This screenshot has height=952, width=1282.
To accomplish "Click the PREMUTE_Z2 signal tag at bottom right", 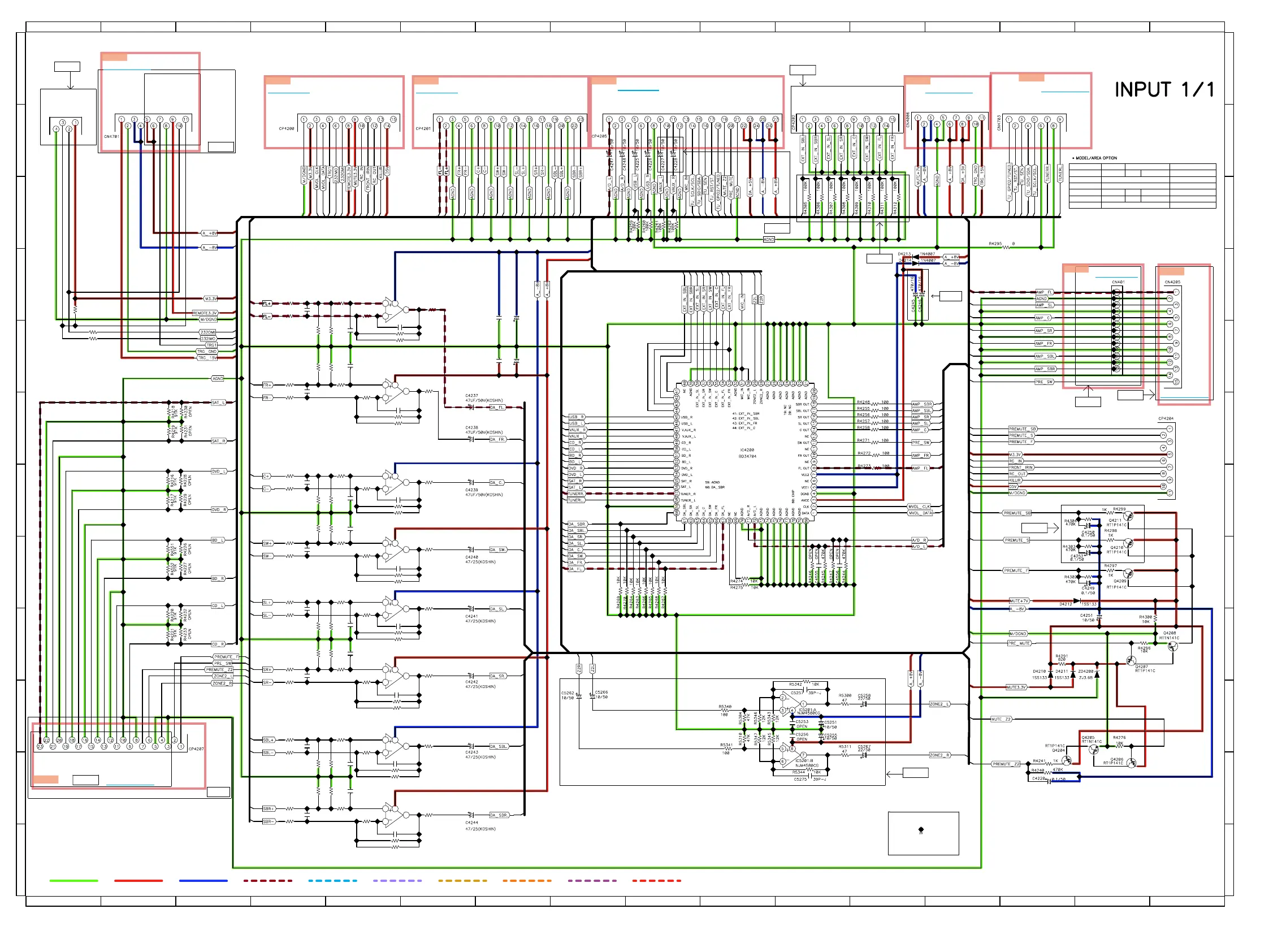I will pyautogui.click(x=1006, y=764).
